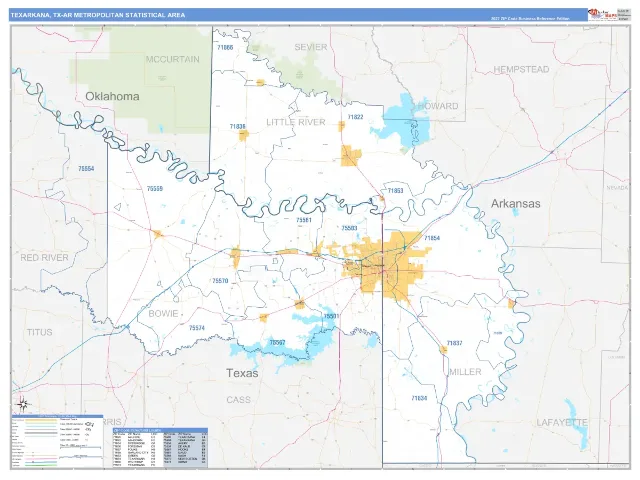Select ZIP code label 75554

point(86,169)
